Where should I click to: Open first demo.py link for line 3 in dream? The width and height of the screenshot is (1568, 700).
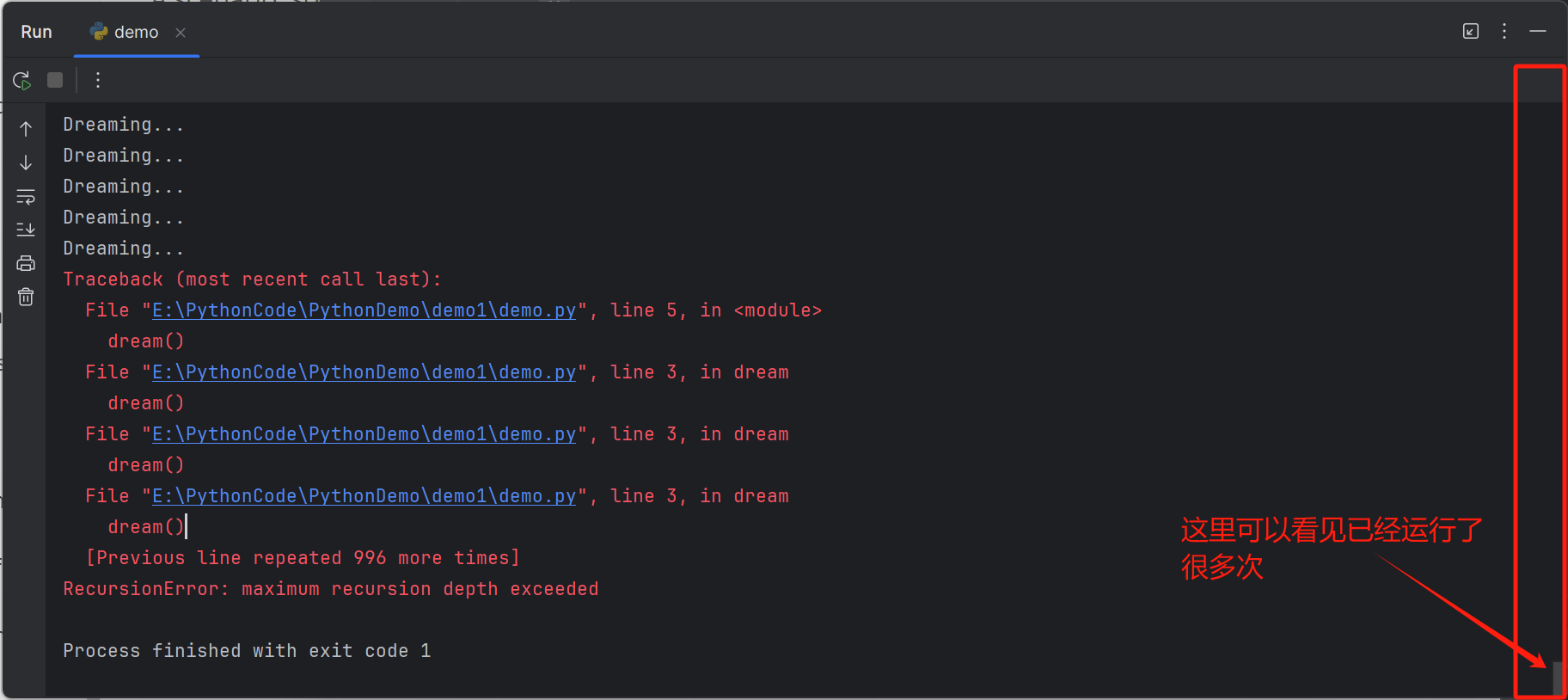tap(364, 372)
